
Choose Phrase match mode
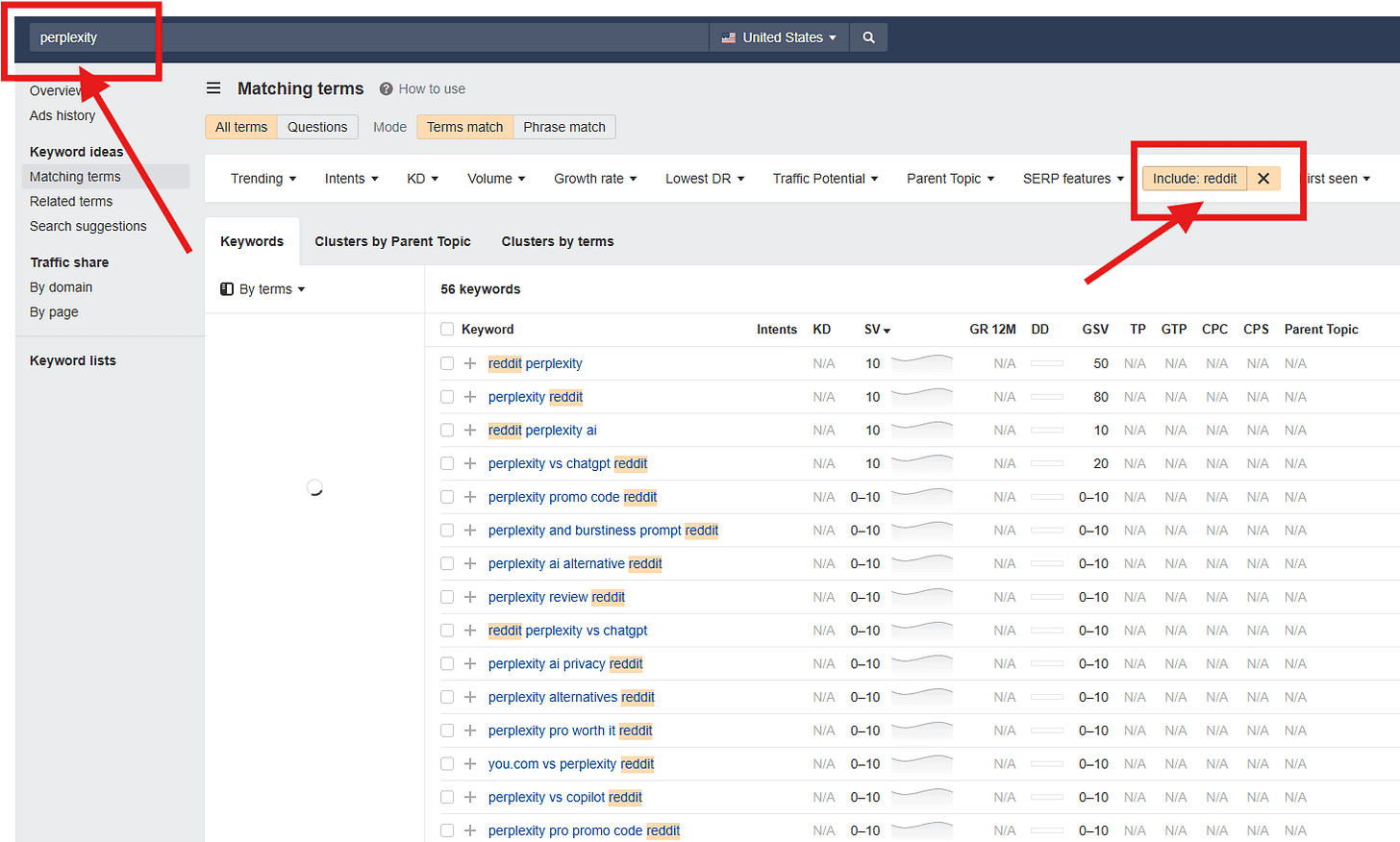point(564,127)
